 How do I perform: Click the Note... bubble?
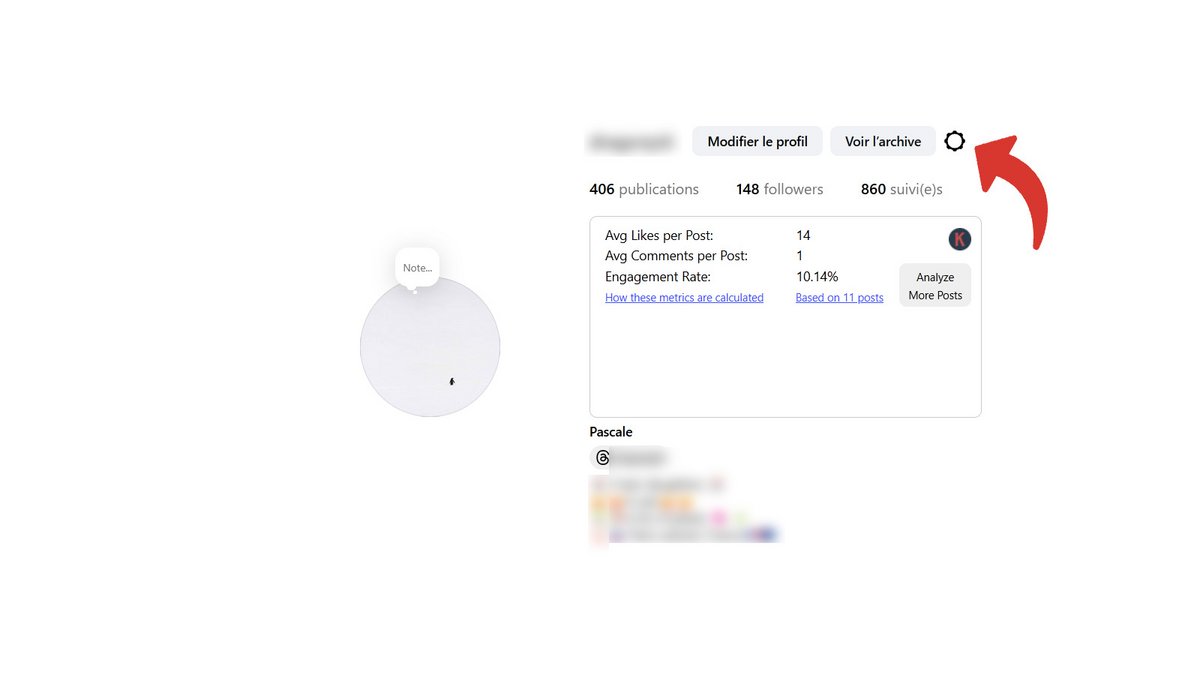417,268
